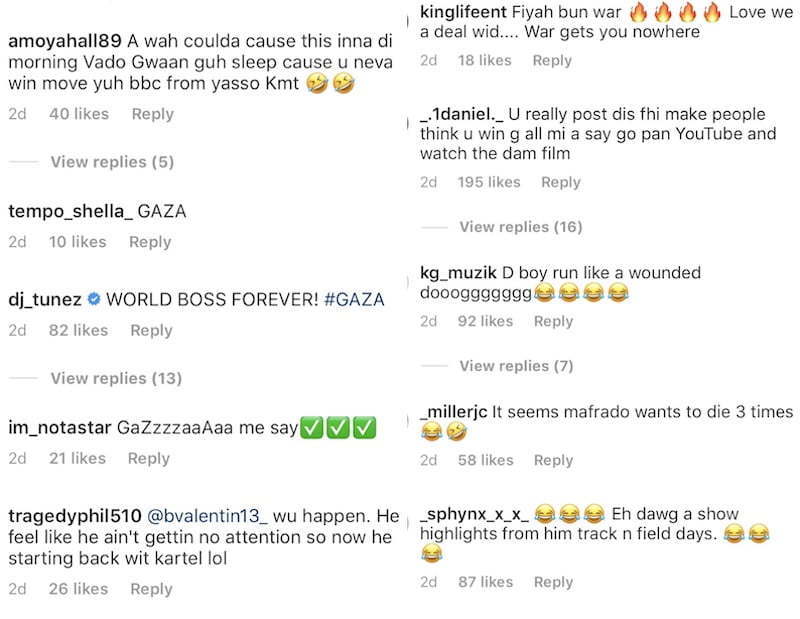This screenshot has width=800, height=619.
Task: Open the im_notastar username profile
Action: pos(60,428)
